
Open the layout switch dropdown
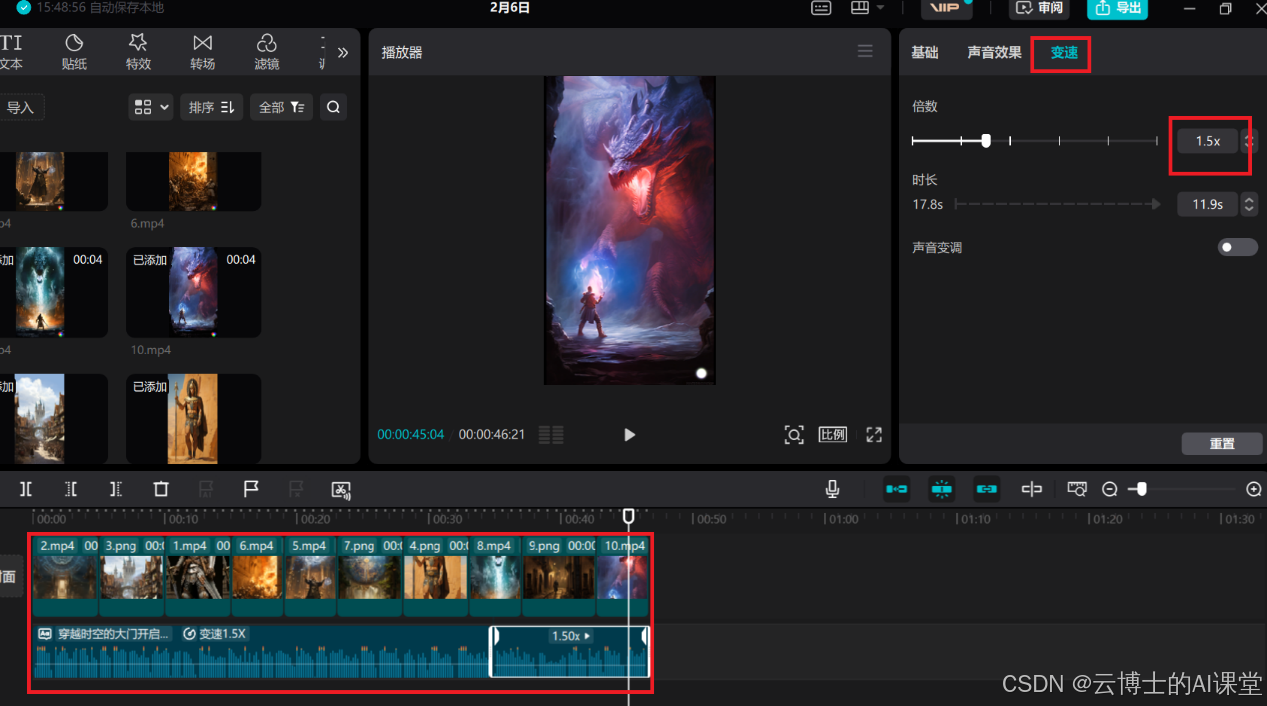coord(868,8)
